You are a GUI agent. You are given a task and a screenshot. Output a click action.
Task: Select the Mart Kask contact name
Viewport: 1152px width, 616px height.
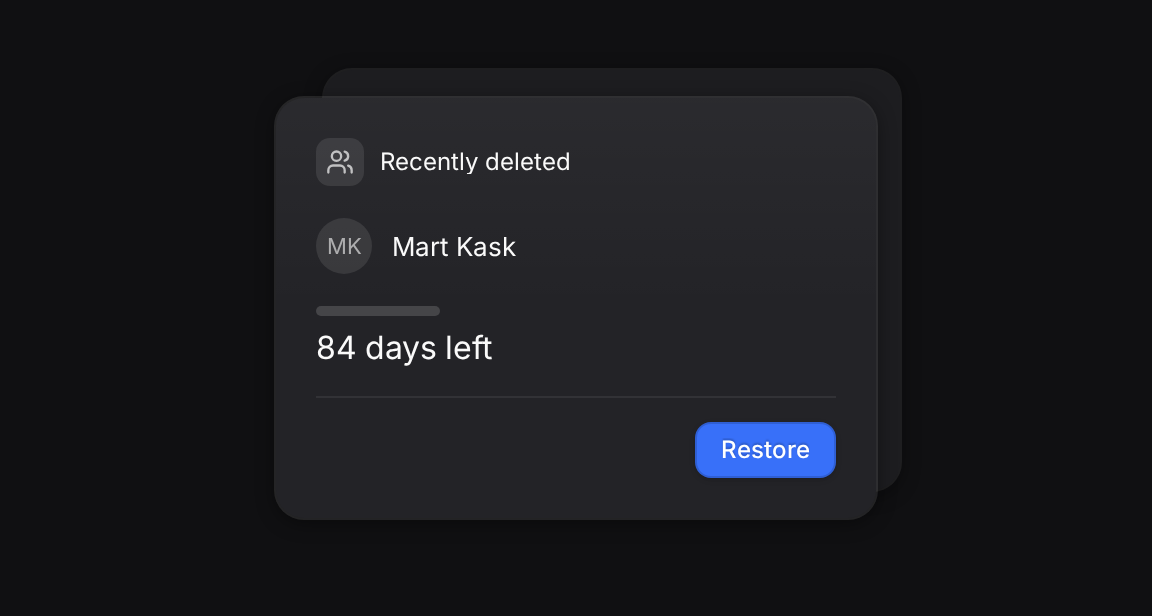(x=454, y=247)
